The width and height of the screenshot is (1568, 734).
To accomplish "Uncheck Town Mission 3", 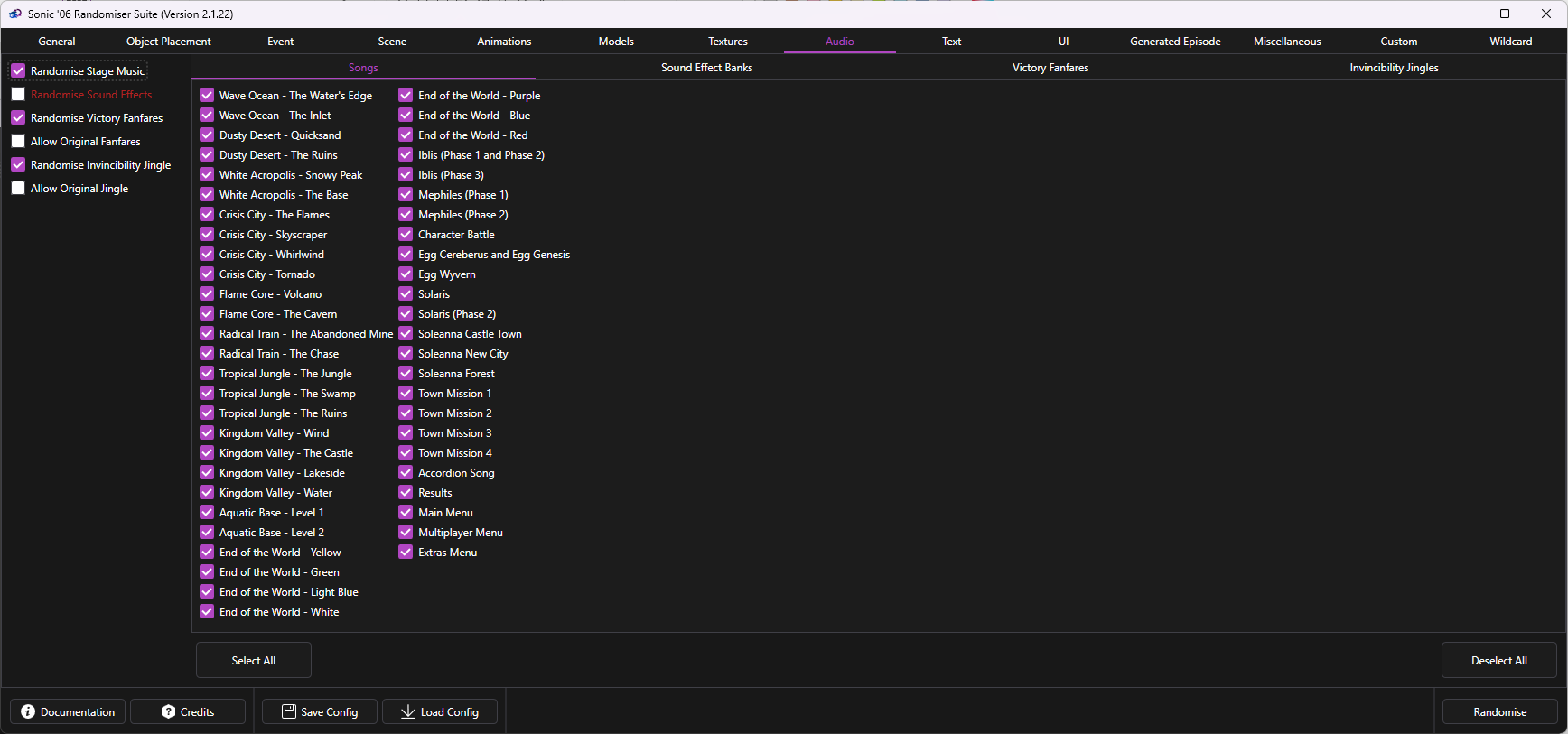I will point(406,432).
